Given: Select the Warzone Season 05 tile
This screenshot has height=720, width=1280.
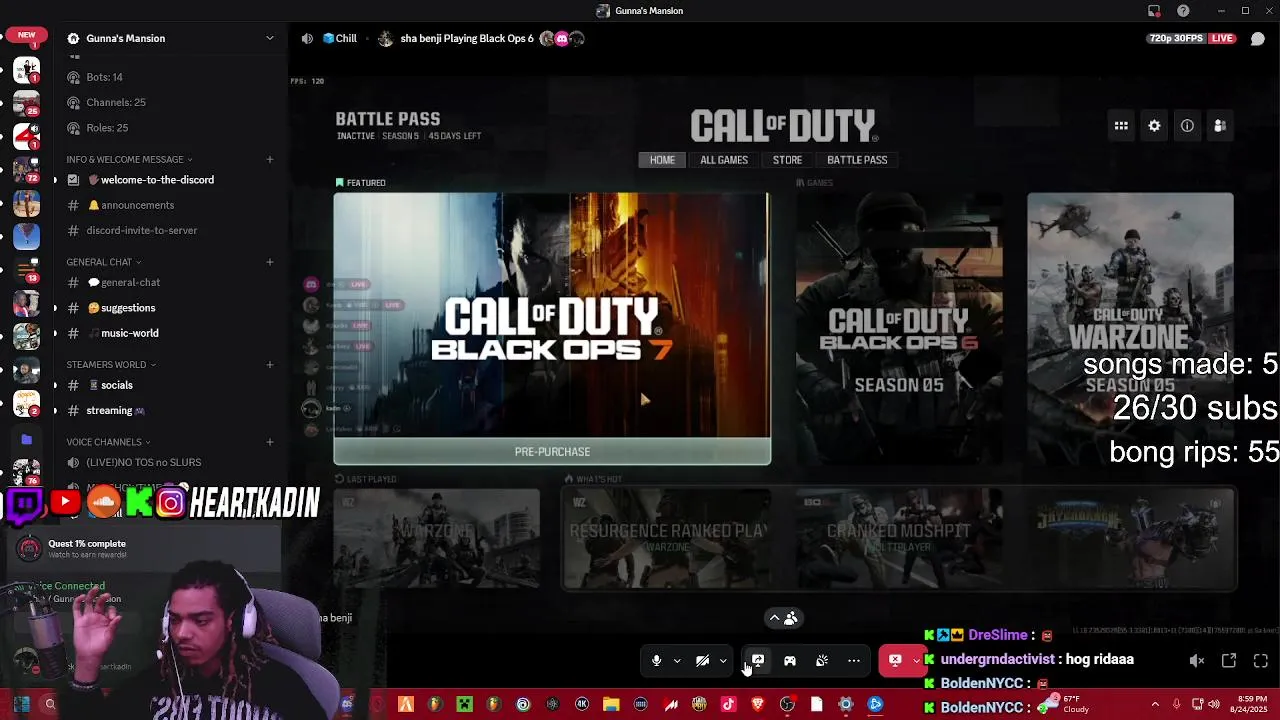Looking at the screenshot, I should [x=1130, y=328].
